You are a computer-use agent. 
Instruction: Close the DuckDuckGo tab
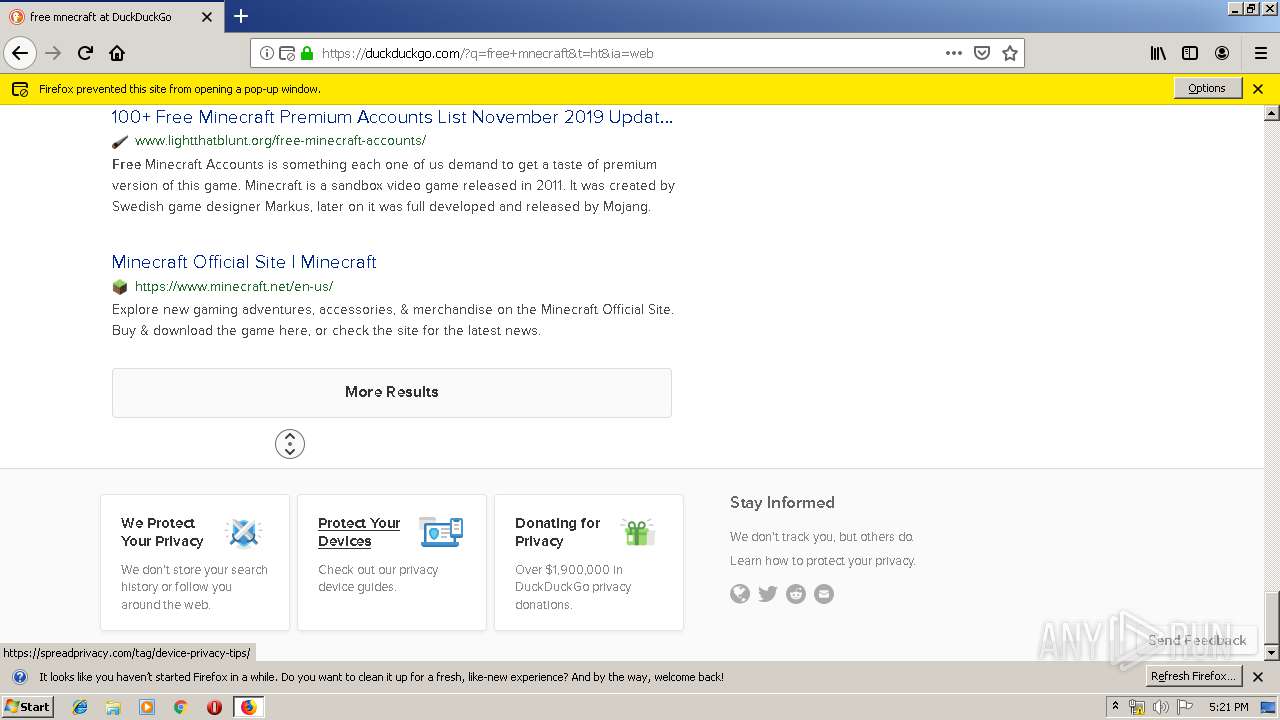205,17
